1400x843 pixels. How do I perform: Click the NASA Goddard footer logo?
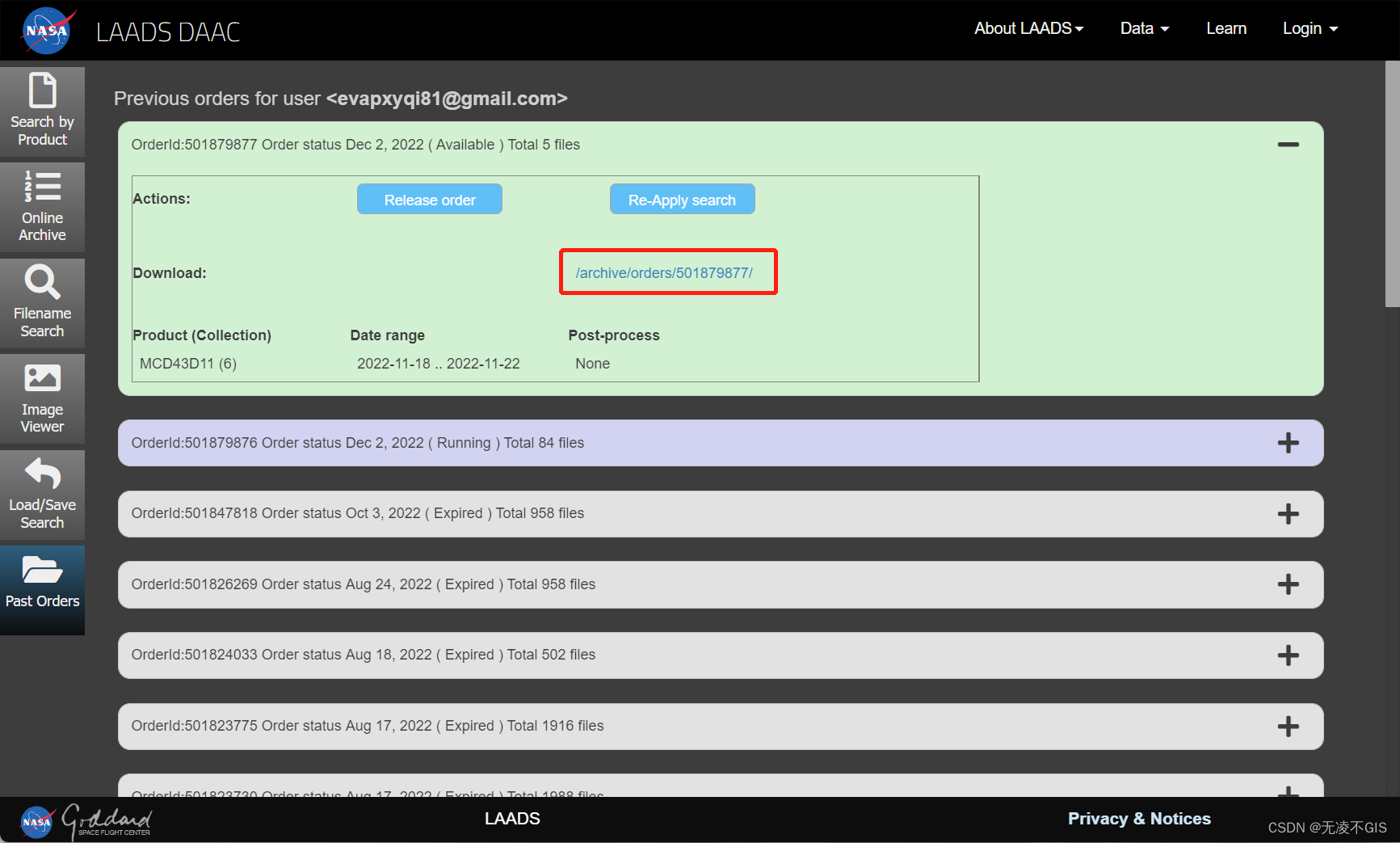pos(86,821)
